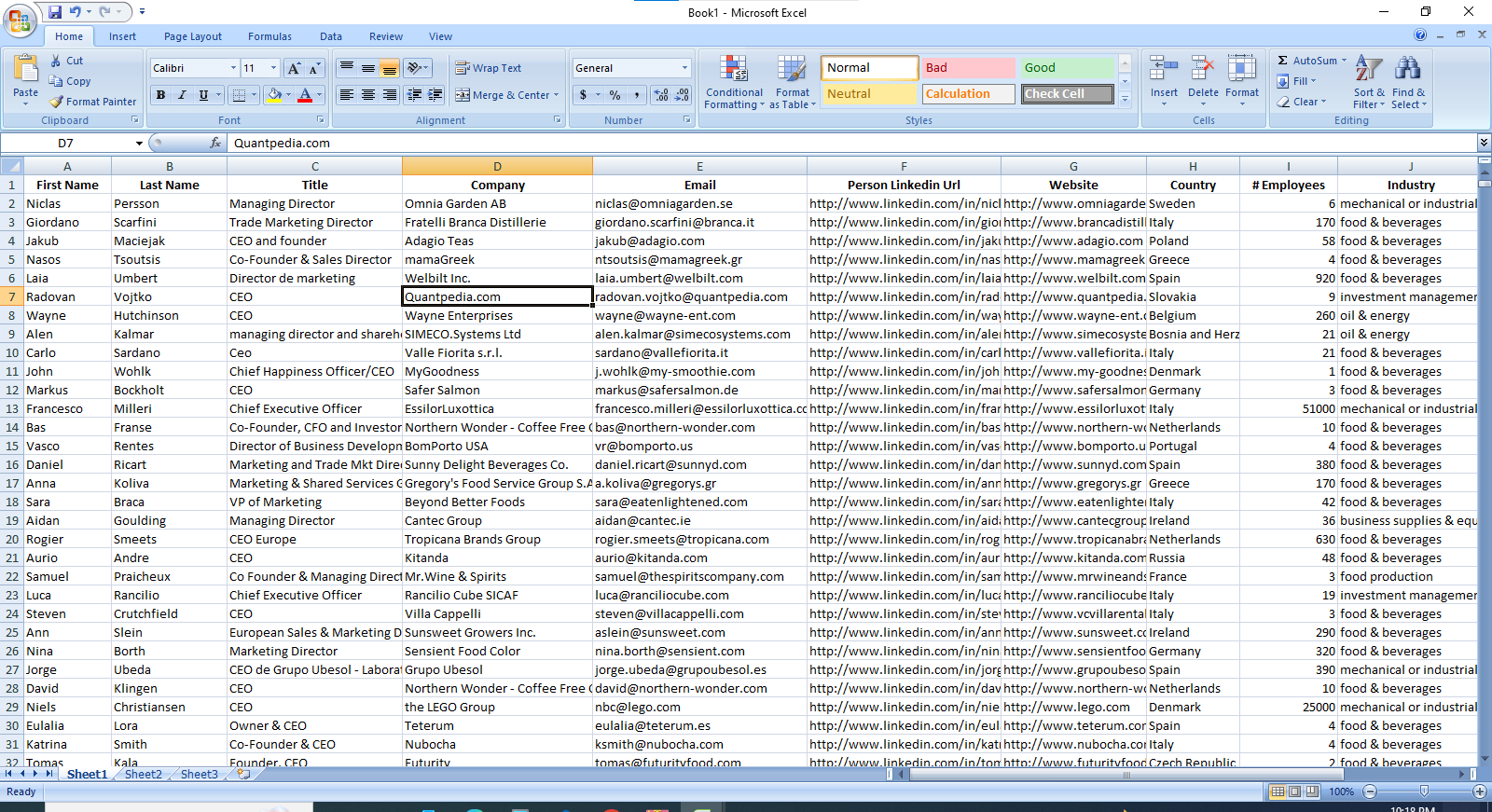Open the font name Calibri dropdown
1492x812 pixels.
click(x=233, y=68)
